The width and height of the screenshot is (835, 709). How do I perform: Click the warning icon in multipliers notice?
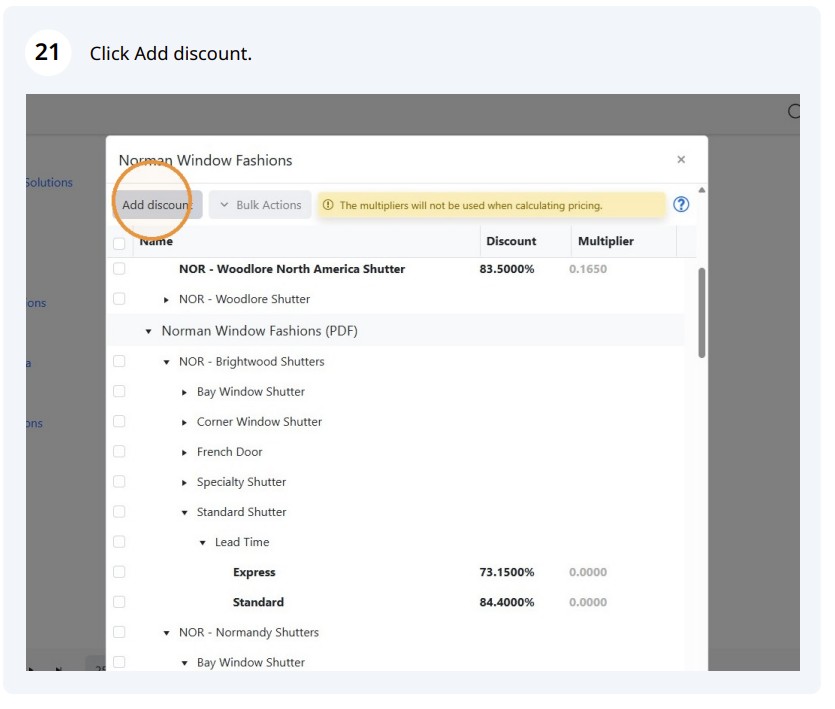point(329,206)
